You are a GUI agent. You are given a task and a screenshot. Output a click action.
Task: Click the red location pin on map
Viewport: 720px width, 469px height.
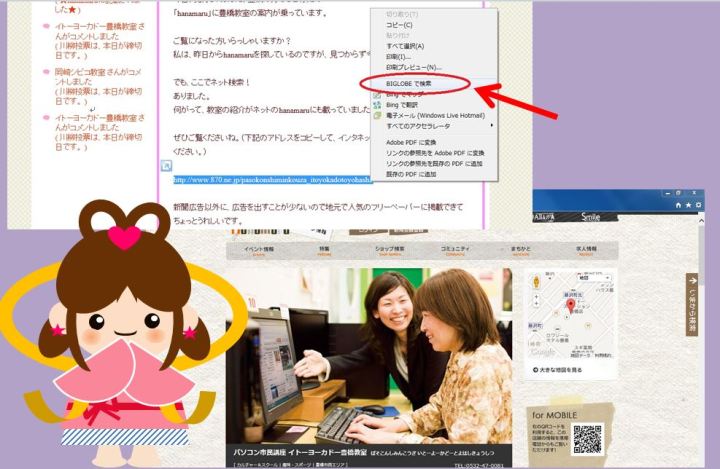pyautogui.click(x=570, y=305)
